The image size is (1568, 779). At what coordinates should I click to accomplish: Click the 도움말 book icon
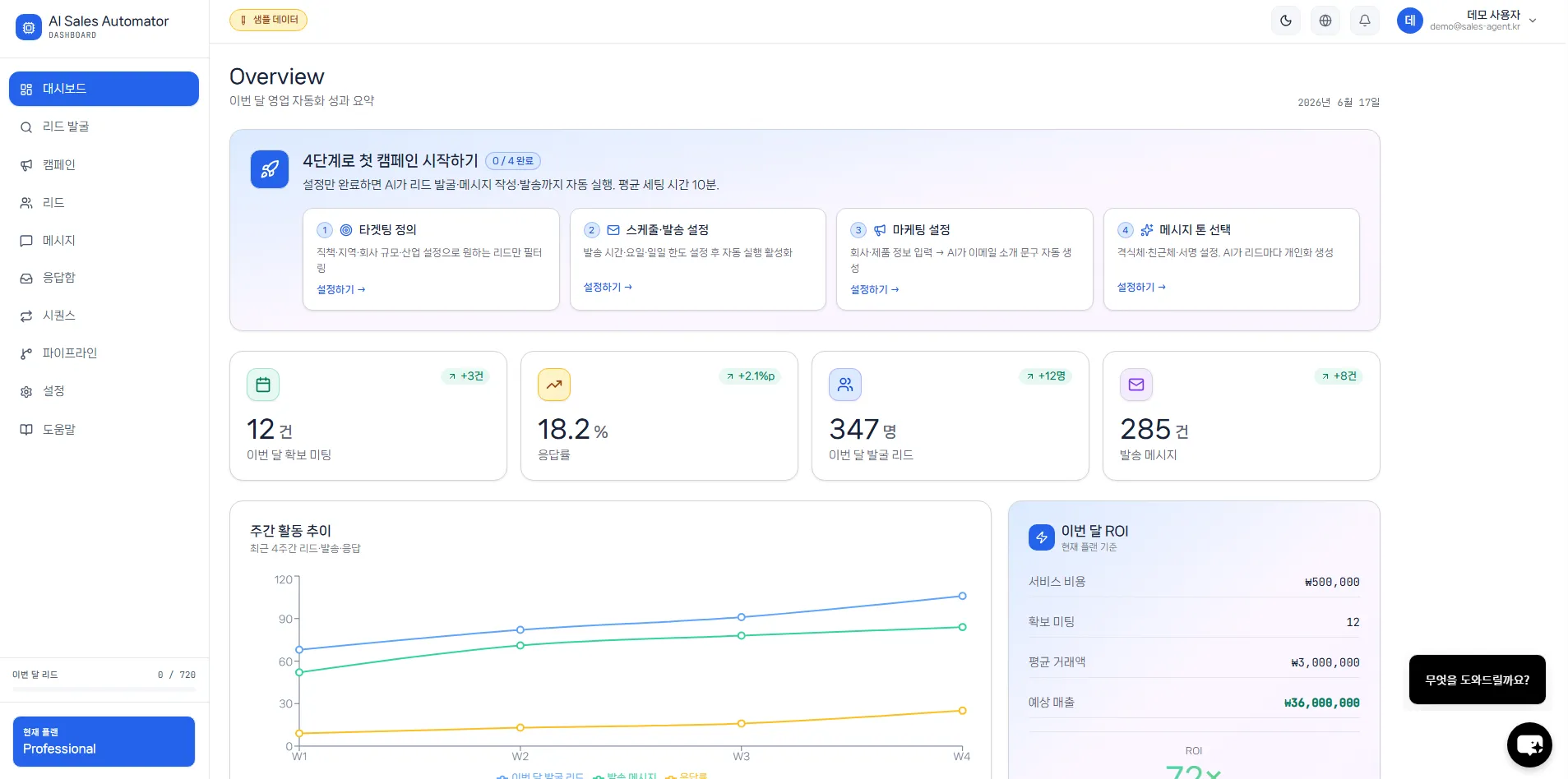tap(26, 430)
